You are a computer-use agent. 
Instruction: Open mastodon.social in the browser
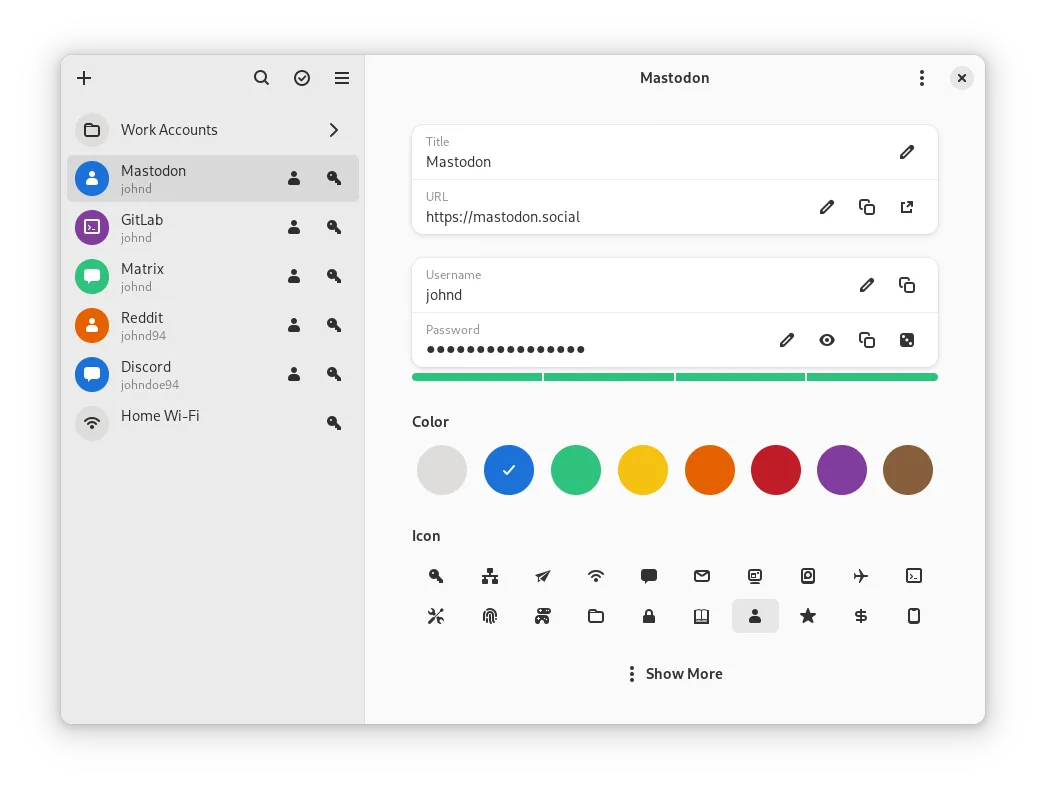point(906,207)
